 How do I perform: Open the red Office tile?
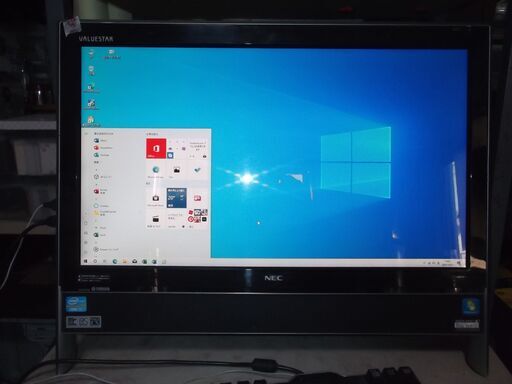tap(156, 148)
